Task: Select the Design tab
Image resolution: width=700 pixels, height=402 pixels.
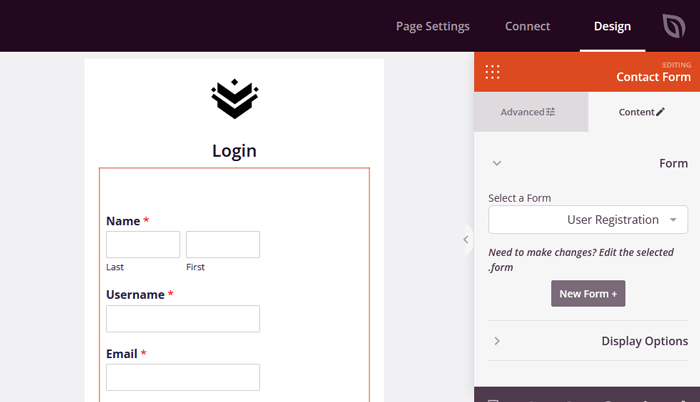Action: (612, 26)
